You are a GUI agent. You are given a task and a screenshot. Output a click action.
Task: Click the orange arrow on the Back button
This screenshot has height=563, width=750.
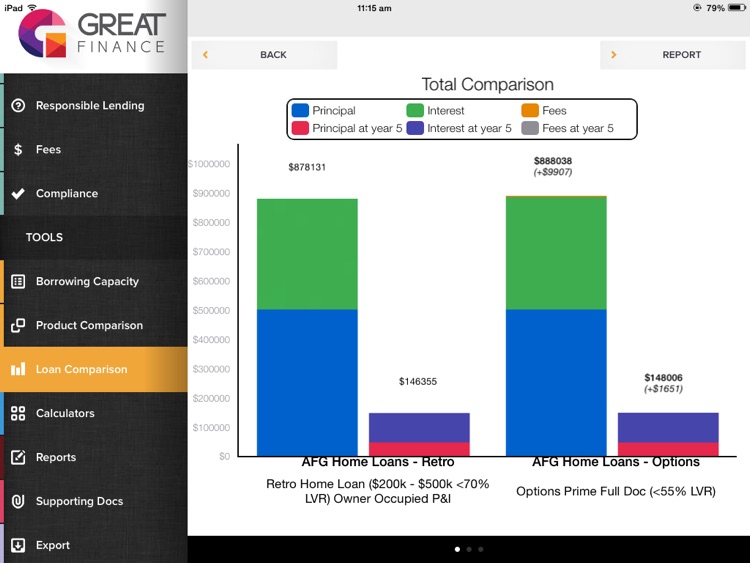[x=205, y=55]
